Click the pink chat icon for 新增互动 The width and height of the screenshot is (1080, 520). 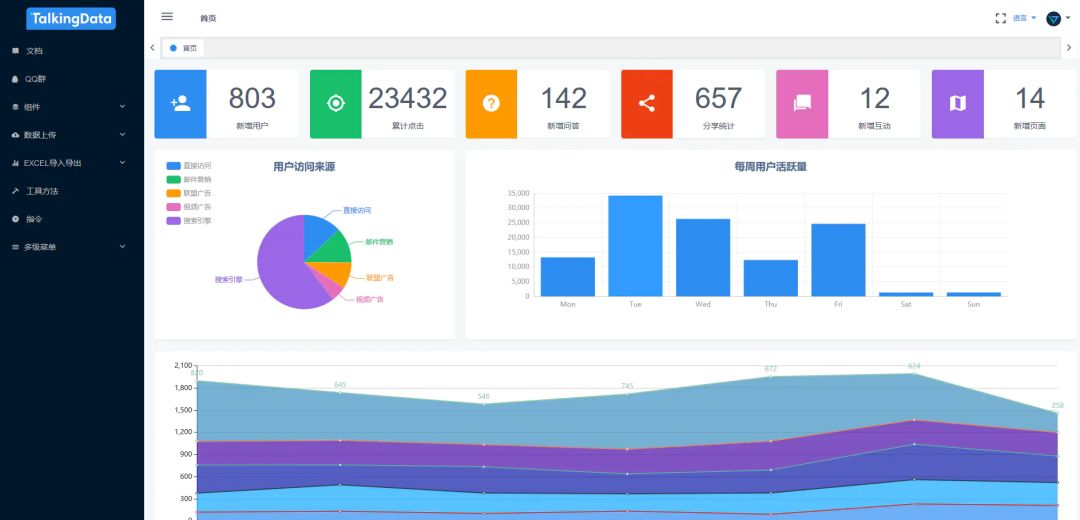pos(802,104)
